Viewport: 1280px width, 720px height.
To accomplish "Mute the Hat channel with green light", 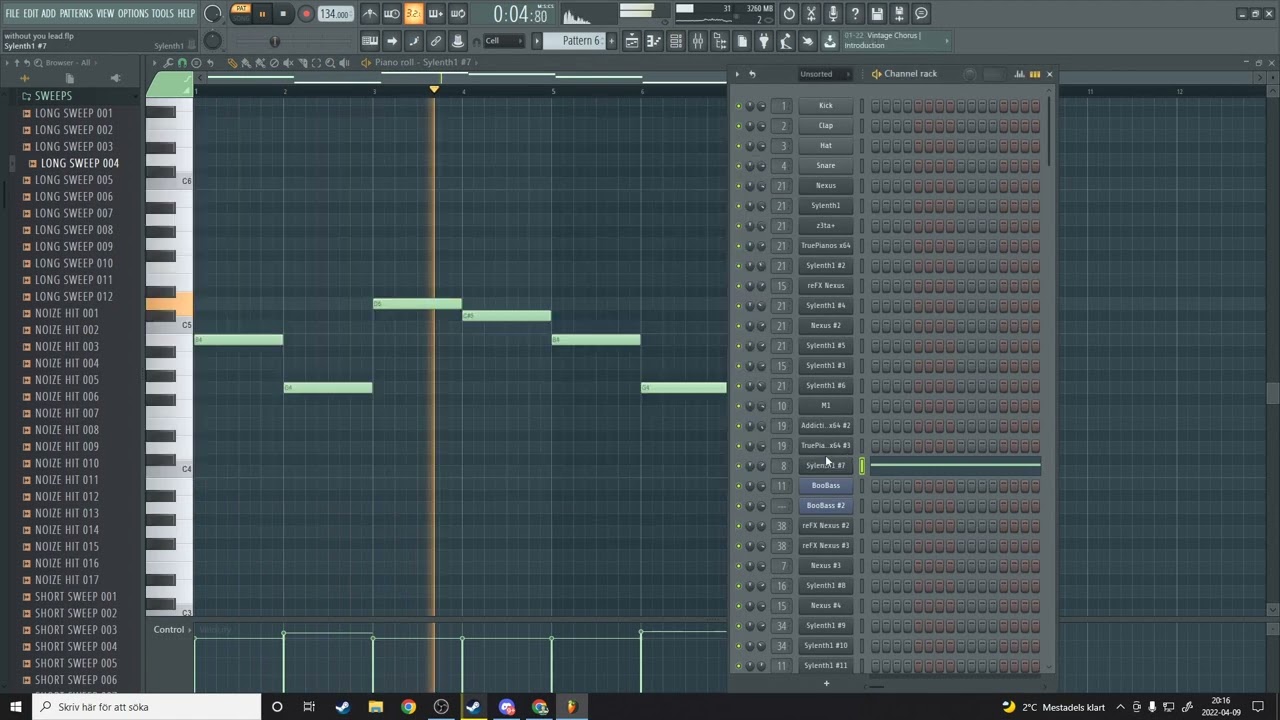I will (x=739, y=146).
